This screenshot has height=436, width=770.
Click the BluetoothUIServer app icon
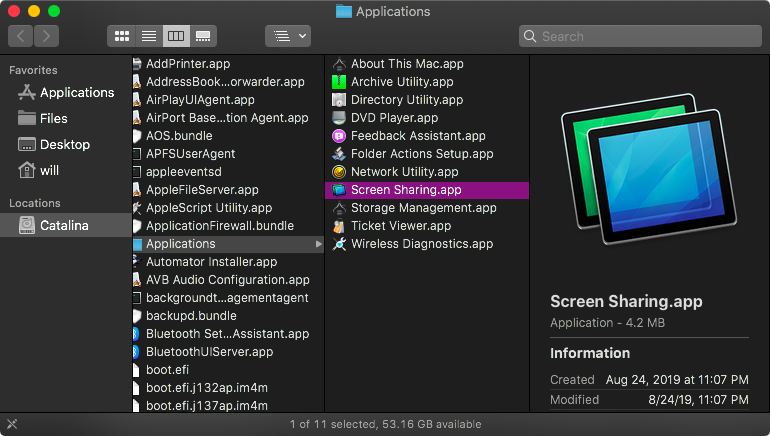coord(137,352)
